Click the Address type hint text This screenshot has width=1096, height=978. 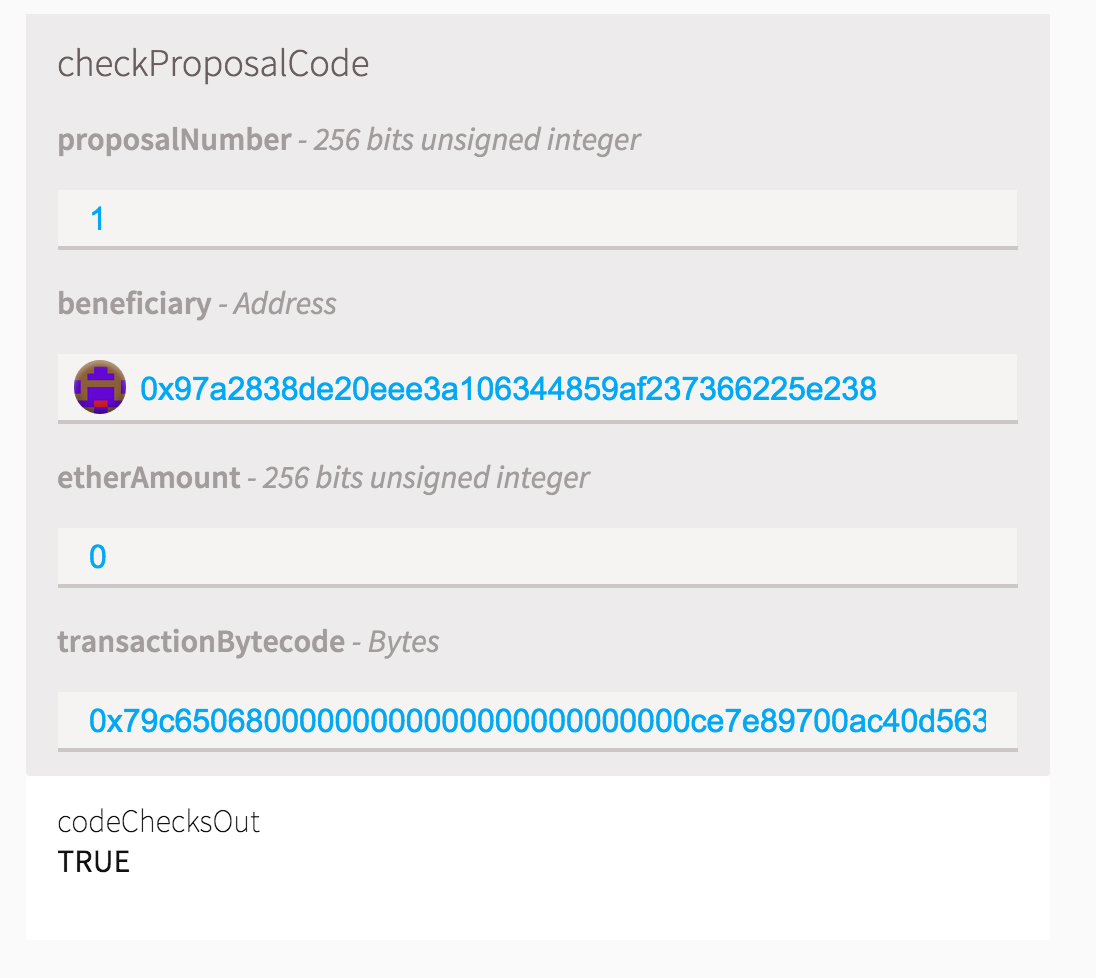click(x=285, y=303)
